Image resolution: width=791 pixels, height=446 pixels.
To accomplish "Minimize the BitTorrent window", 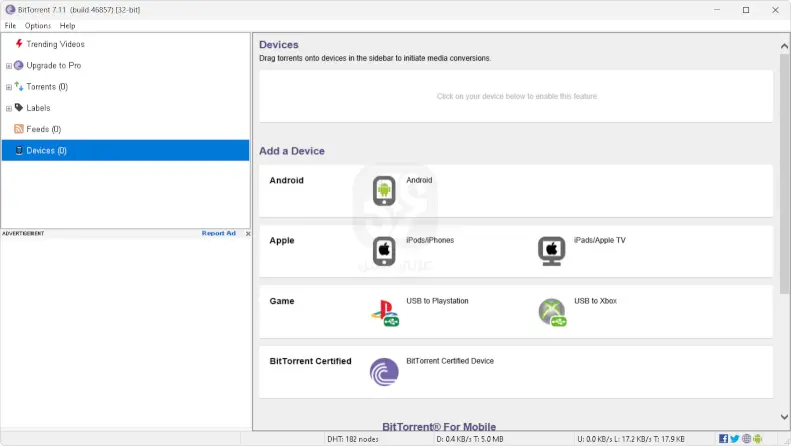I will 716,10.
